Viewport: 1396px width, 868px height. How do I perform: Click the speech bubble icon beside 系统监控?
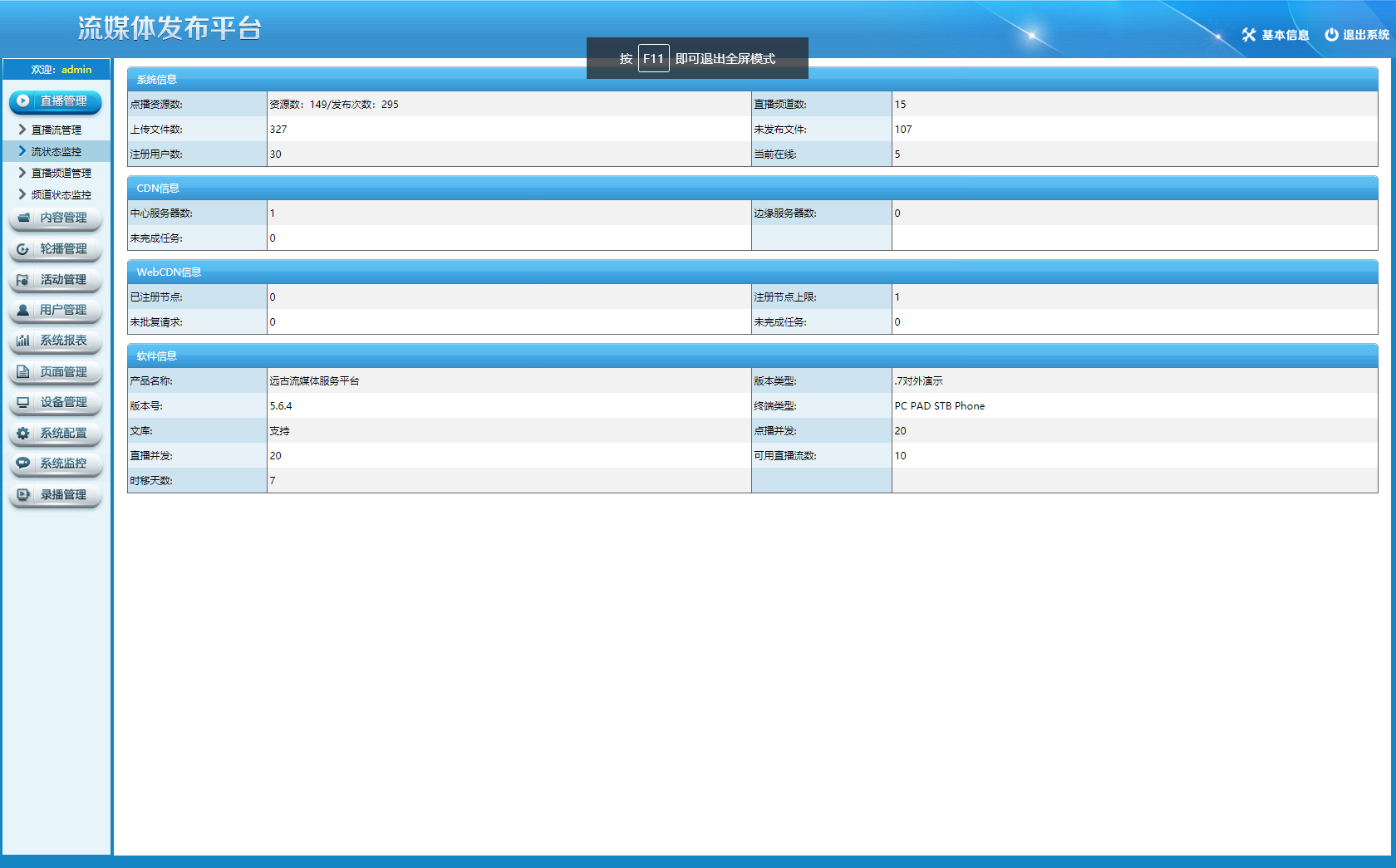point(23,463)
